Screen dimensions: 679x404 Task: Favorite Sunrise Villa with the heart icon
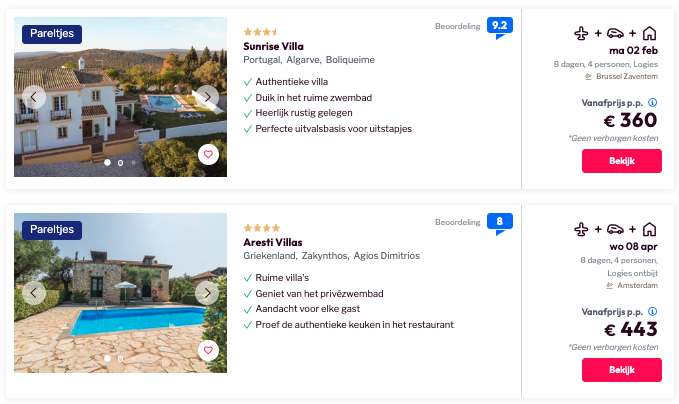[208, 154]
